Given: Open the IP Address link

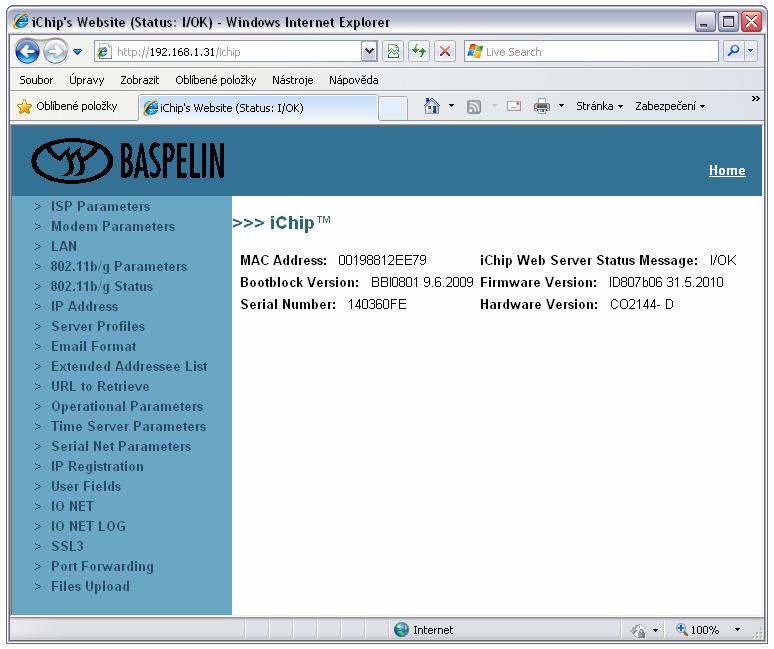Looking at the screenshot, I should tap(84, 306).
